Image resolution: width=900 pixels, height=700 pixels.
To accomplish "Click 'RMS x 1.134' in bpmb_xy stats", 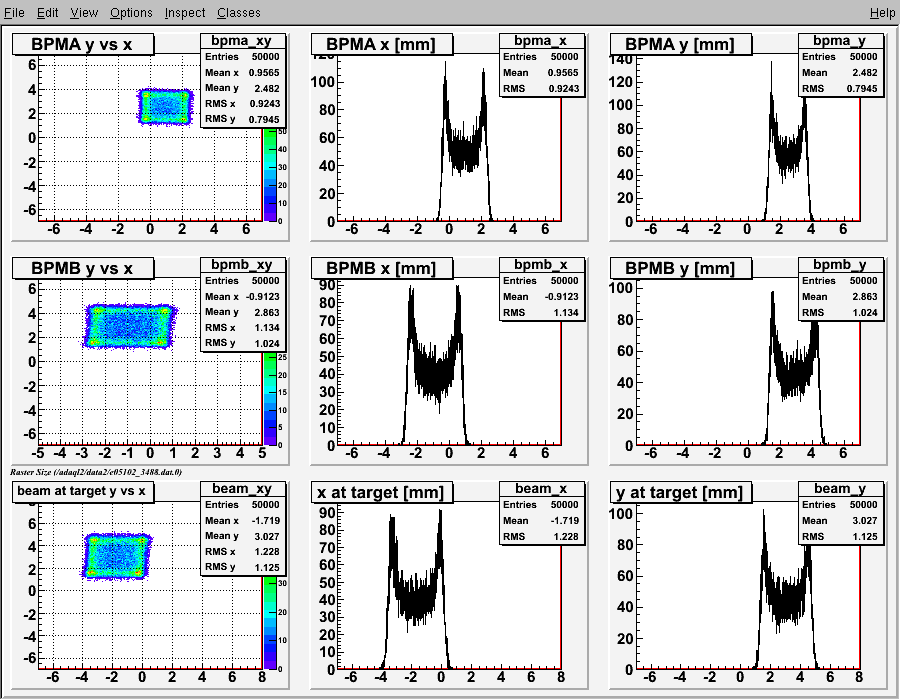I will click(242, 328).
